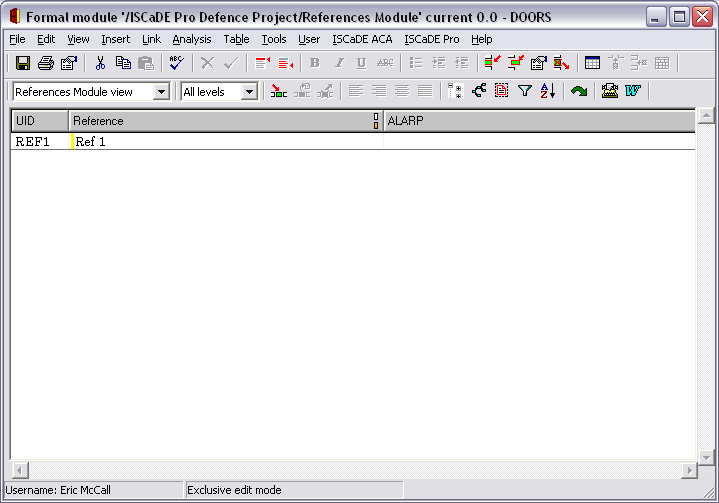Open the Analysis menu
719x503 pixels.
[191, 39]
